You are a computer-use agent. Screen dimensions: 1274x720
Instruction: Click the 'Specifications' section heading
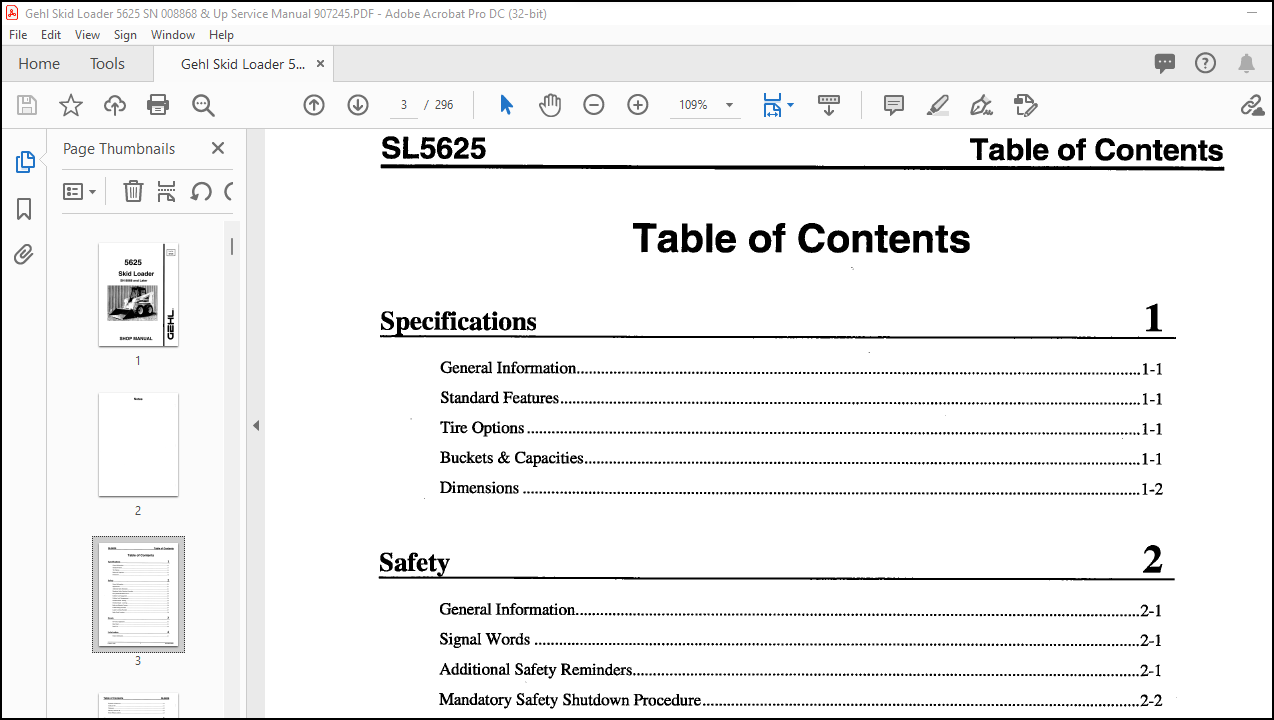[458, 321]
